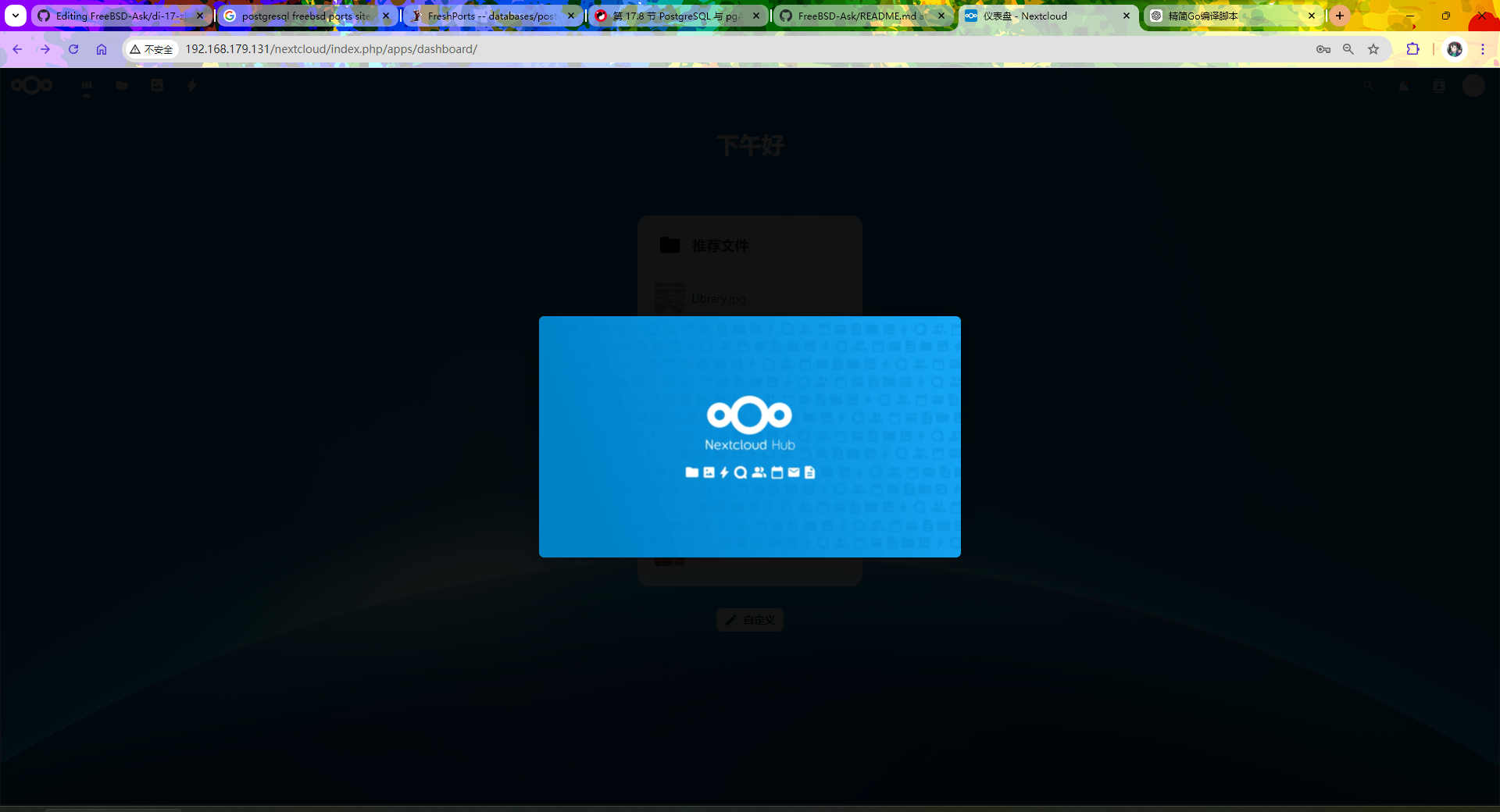Open the saved passwords key icon
The height and width of the screenshot is (812, 1500).
[x=1323, y=49]
